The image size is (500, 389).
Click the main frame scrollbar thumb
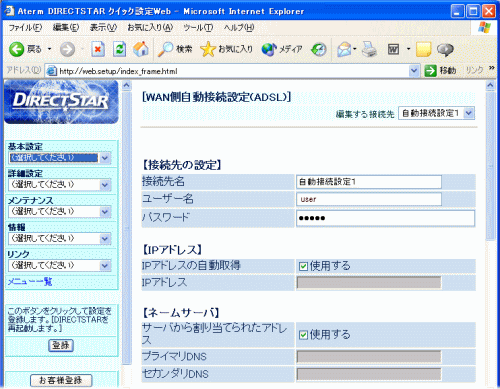(x=490, y=166)
